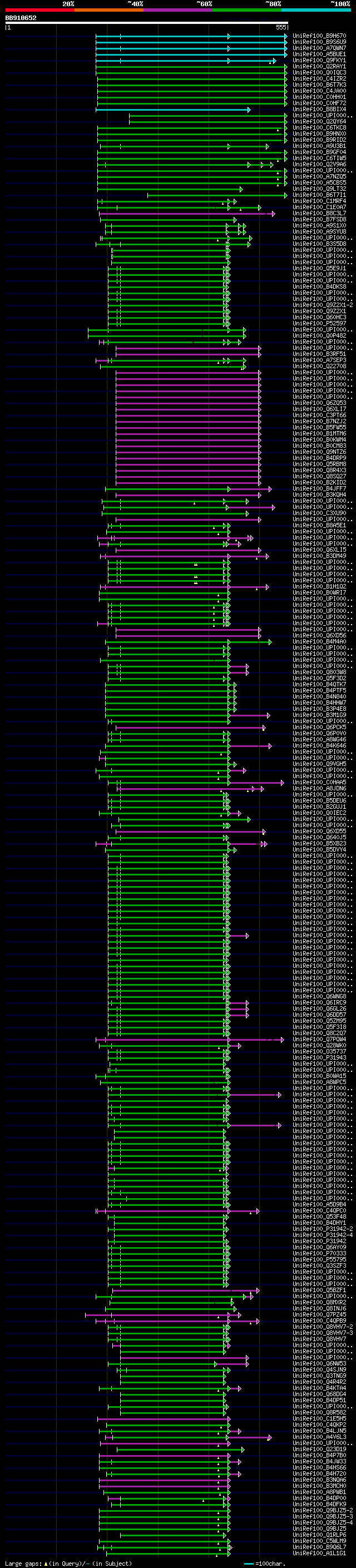The height and width of the screenshot is (1568, 356).
Task: Pick hit label UniRef100_A5CBS5
Action: click(319, 182)
